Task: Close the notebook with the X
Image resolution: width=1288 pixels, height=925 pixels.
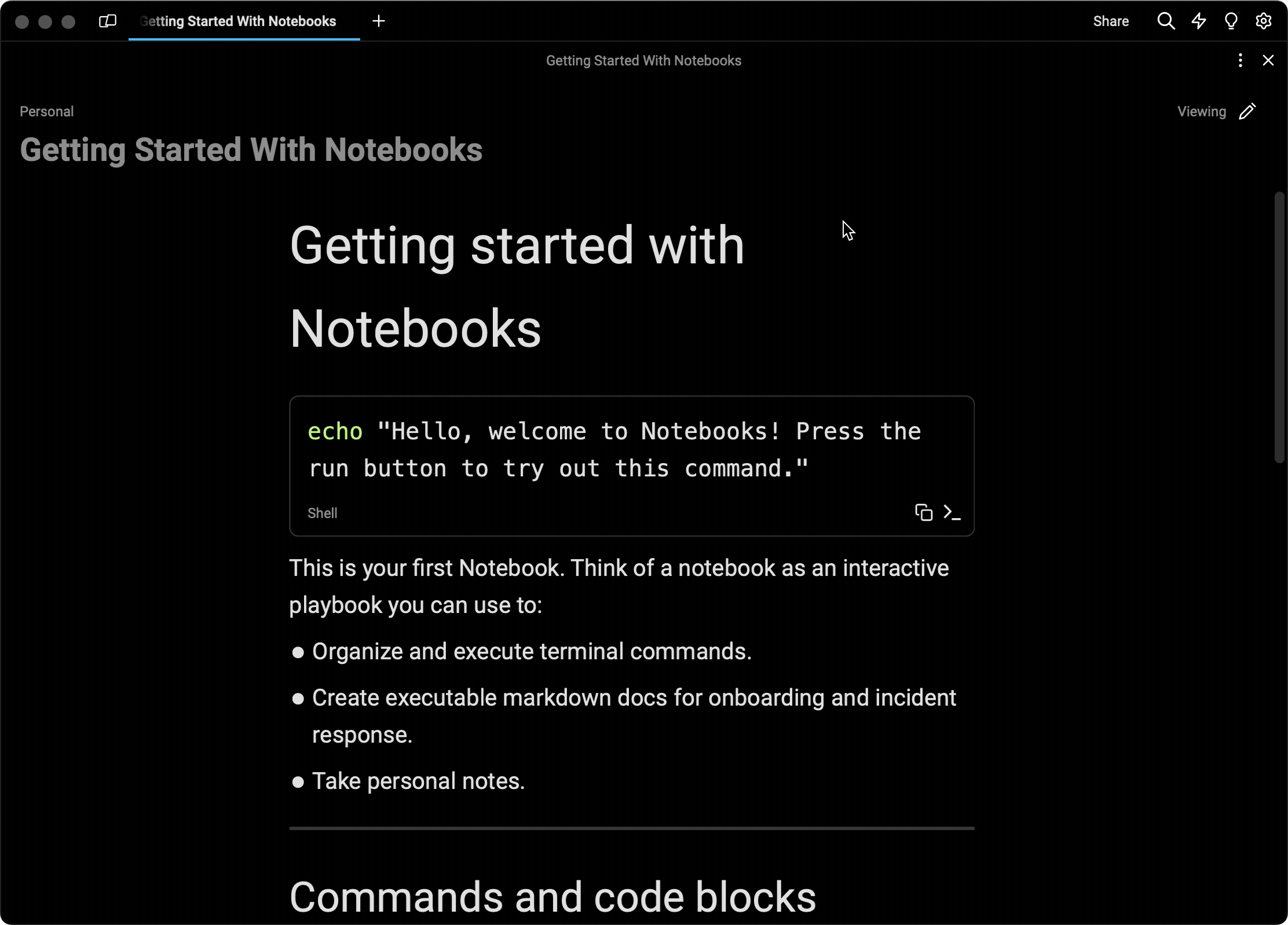Action: click(1268, 60)
